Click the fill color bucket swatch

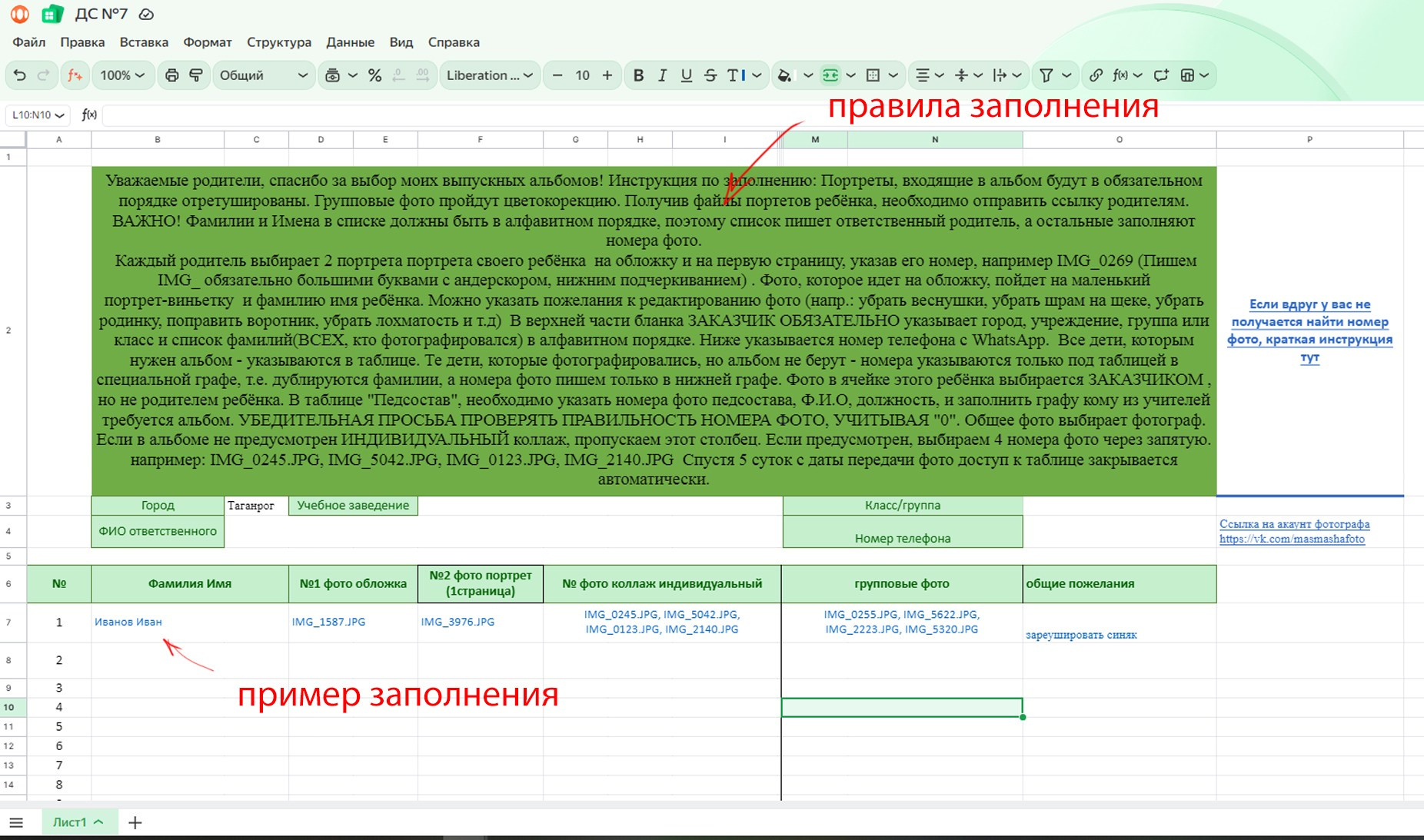coord(784,75)
